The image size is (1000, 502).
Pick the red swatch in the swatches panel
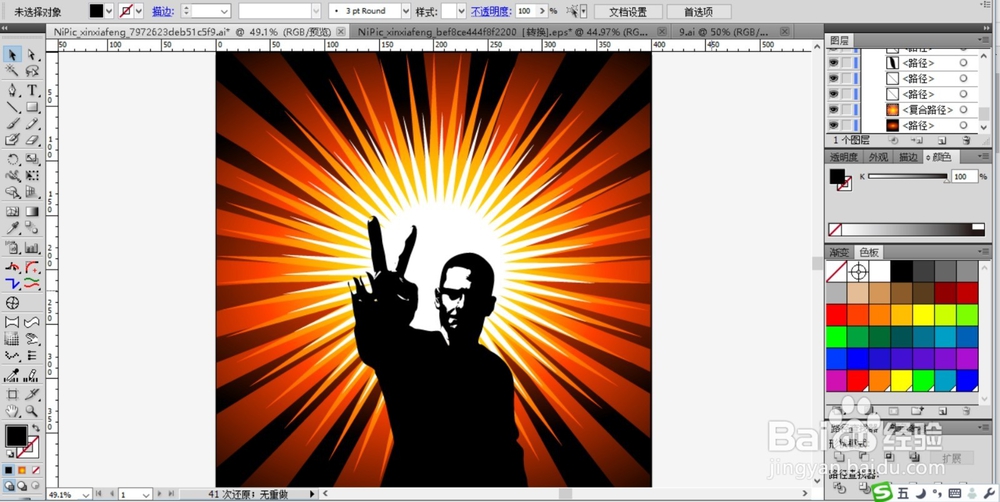tap(835, 314)
